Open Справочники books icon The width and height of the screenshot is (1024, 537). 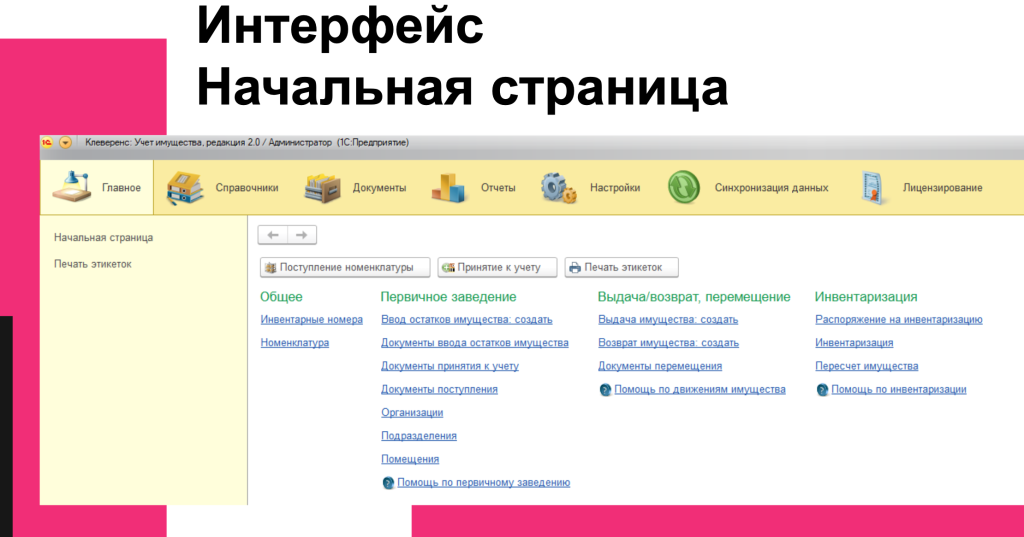click(185, 187)
